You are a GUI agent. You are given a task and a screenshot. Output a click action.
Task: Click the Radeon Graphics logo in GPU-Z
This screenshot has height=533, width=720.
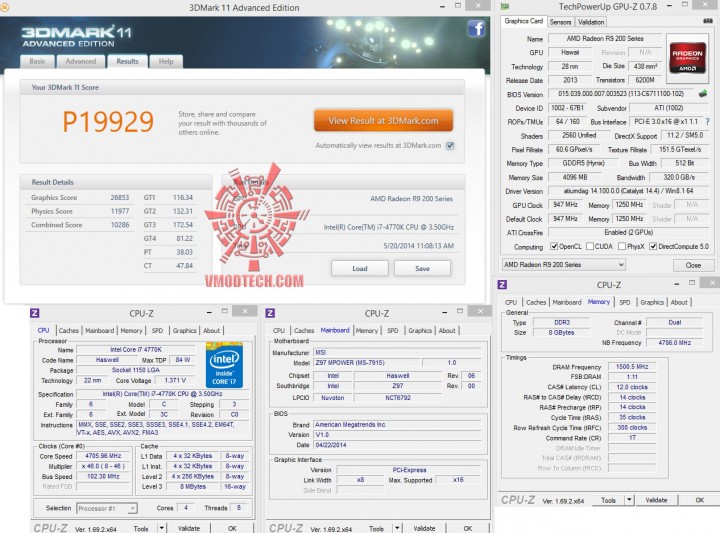click(x=687, y=57)
